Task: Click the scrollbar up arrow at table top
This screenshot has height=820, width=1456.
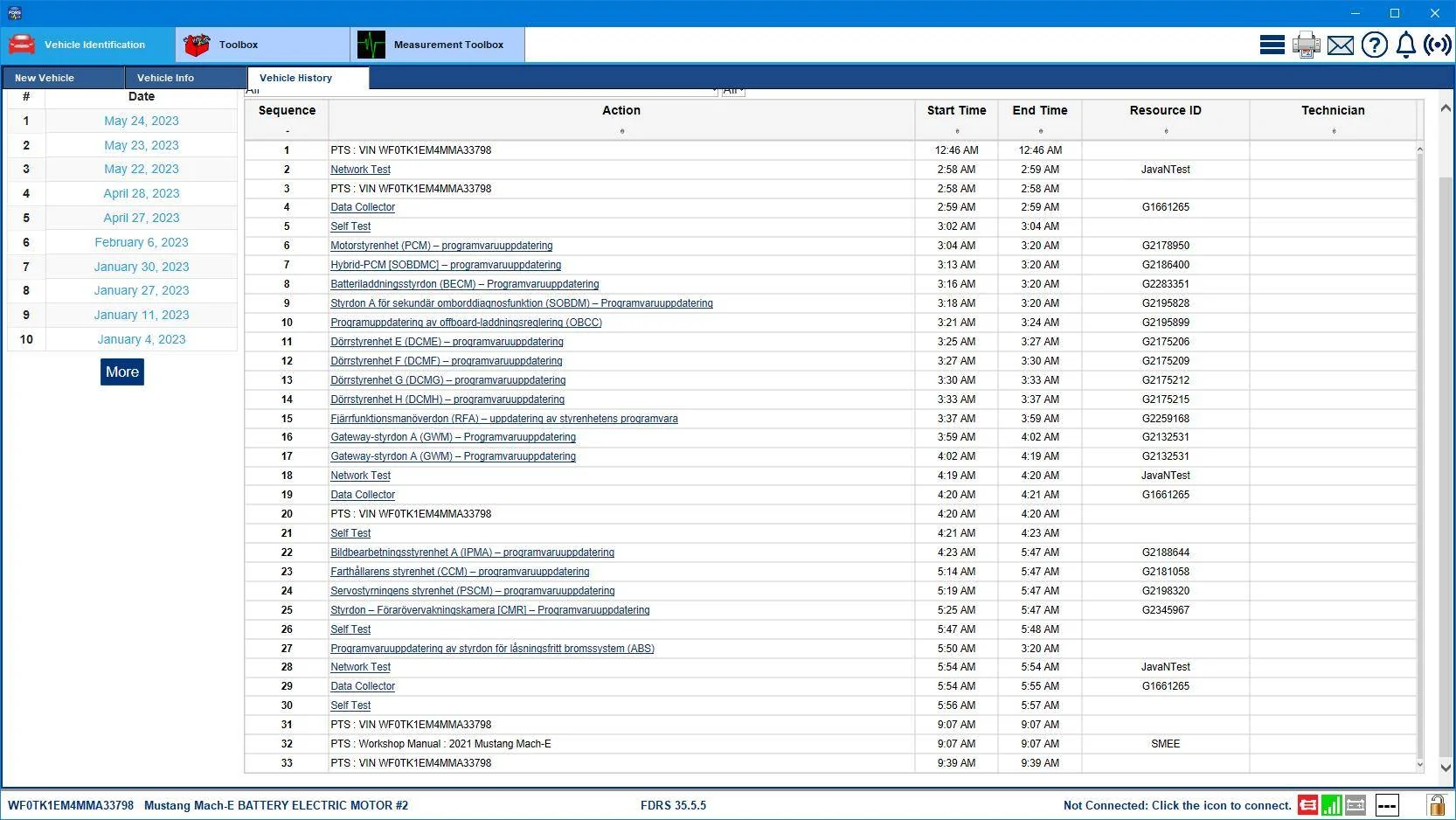Action: pyautogui.click(x=1419, y=149)
